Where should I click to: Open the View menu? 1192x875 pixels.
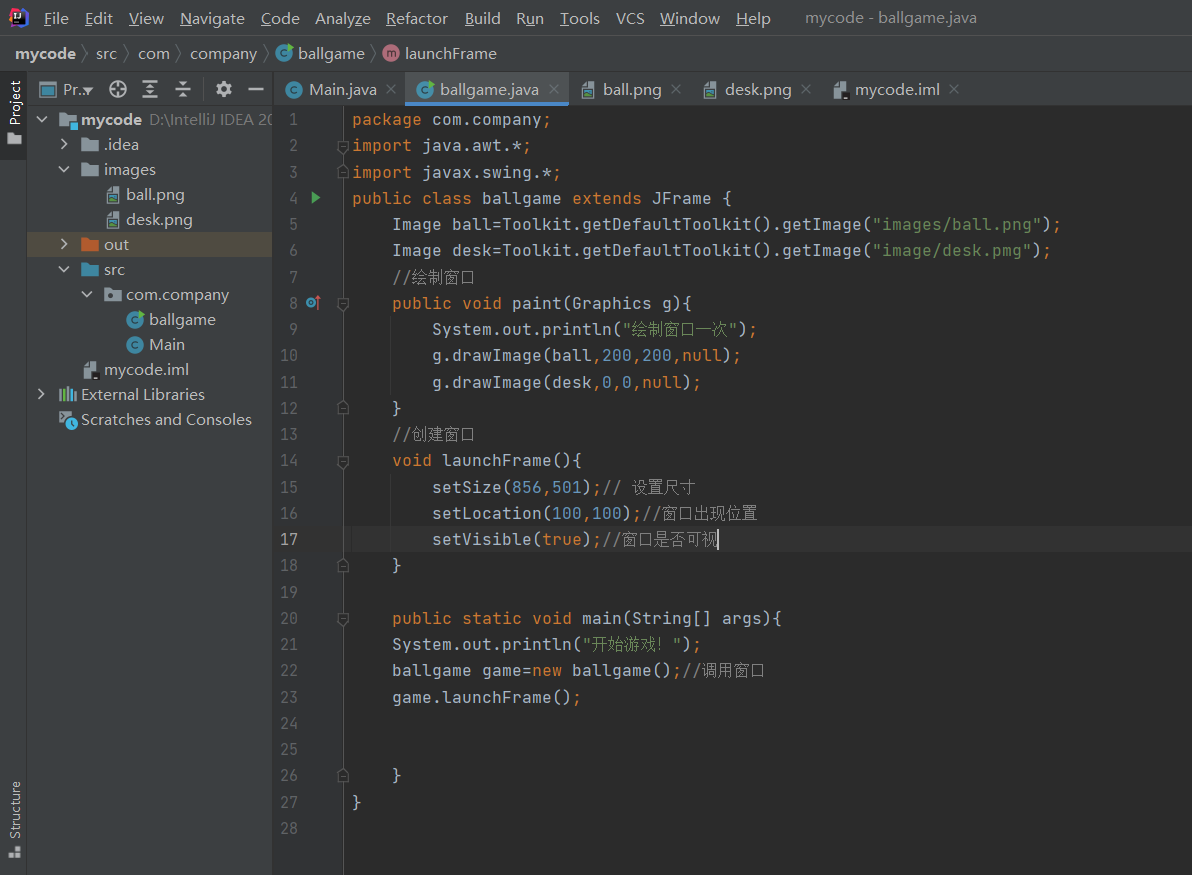tap(146, 18)
